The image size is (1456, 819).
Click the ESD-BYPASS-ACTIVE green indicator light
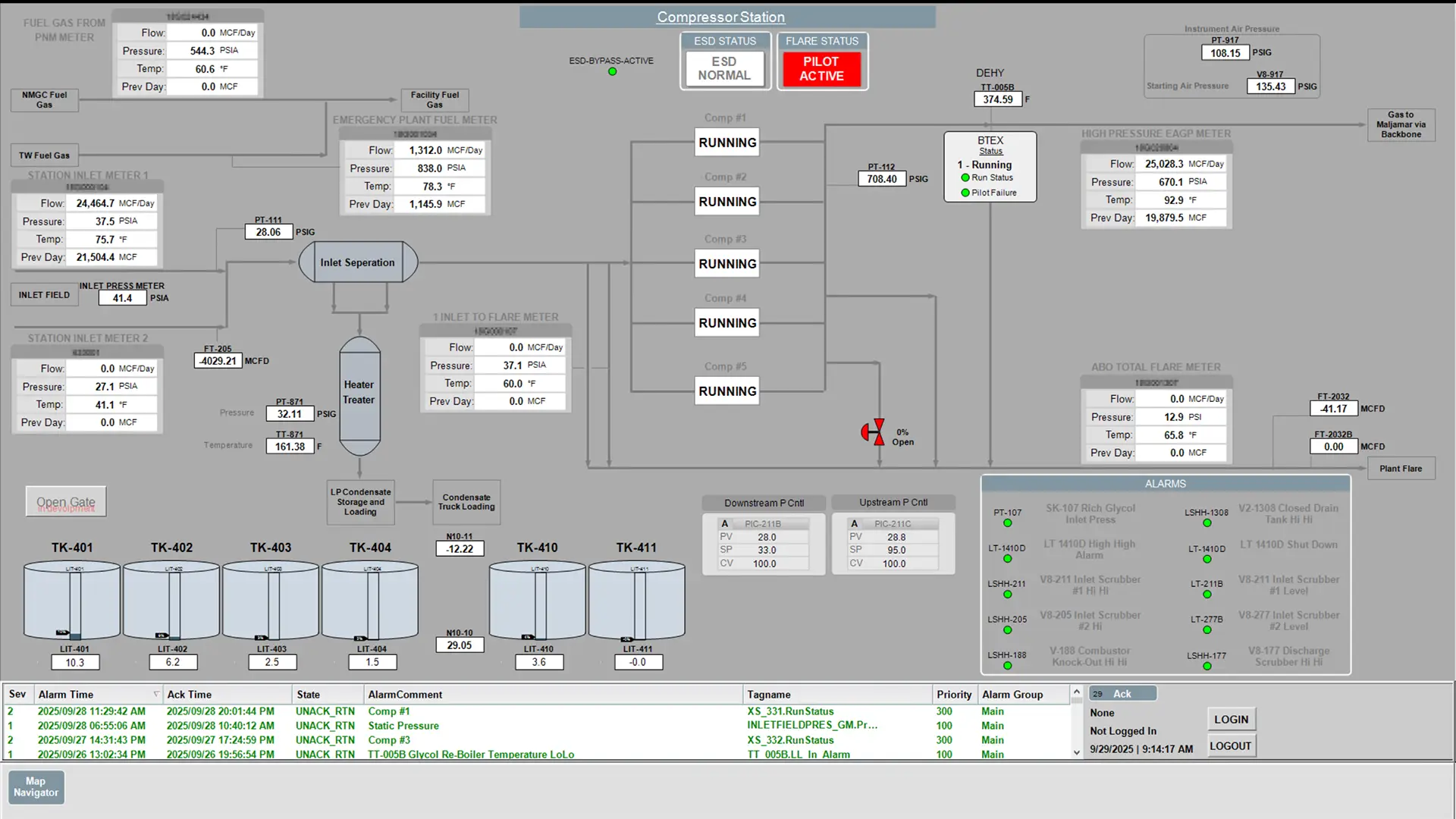click(x=612, y=72)
